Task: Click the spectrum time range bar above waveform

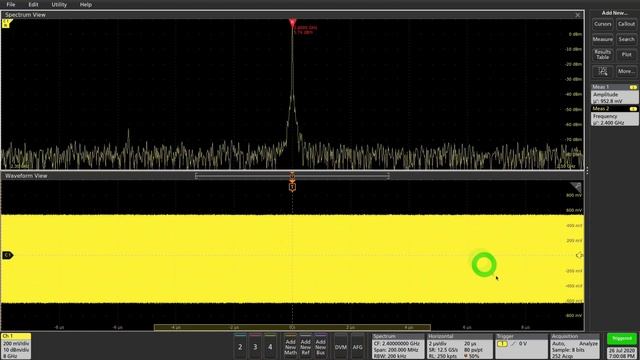Action: click(x=292, y=176)
